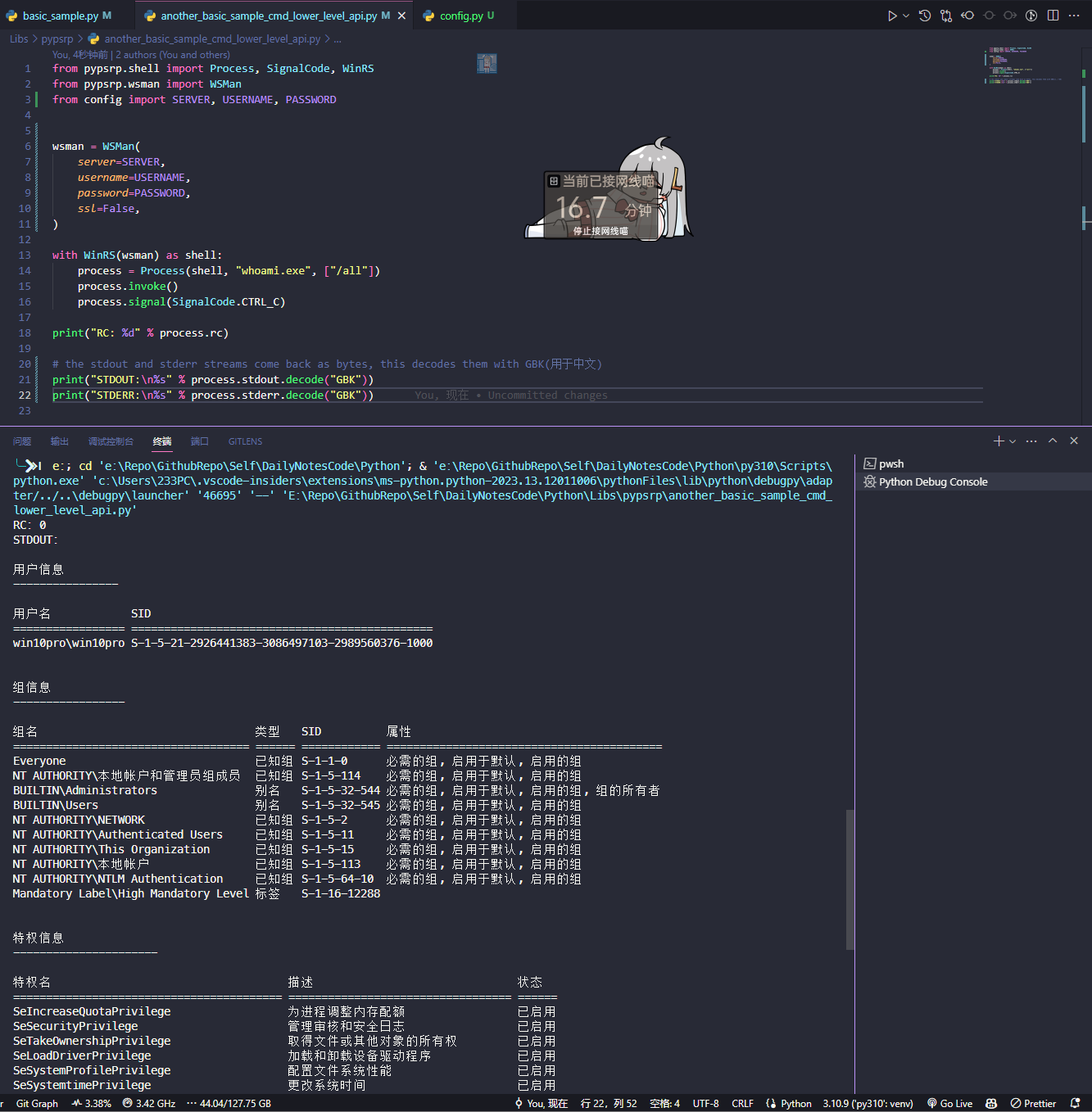The width and height of the screenshot is (1092, 1112).
Task: Toggle file blame Git icon
Action: 1031,16
